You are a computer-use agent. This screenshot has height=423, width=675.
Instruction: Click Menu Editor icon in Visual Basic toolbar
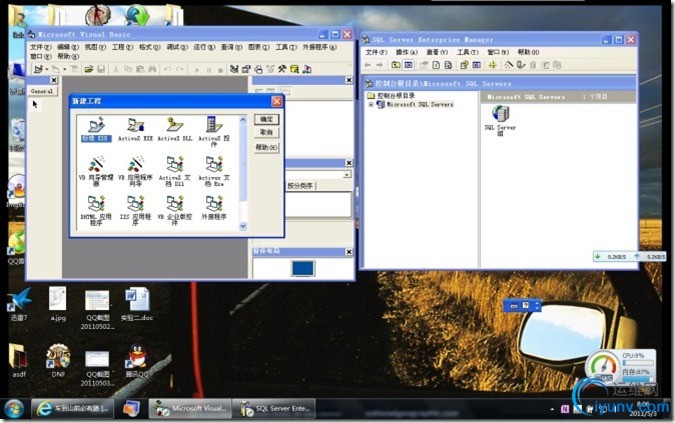click(74, 69)
